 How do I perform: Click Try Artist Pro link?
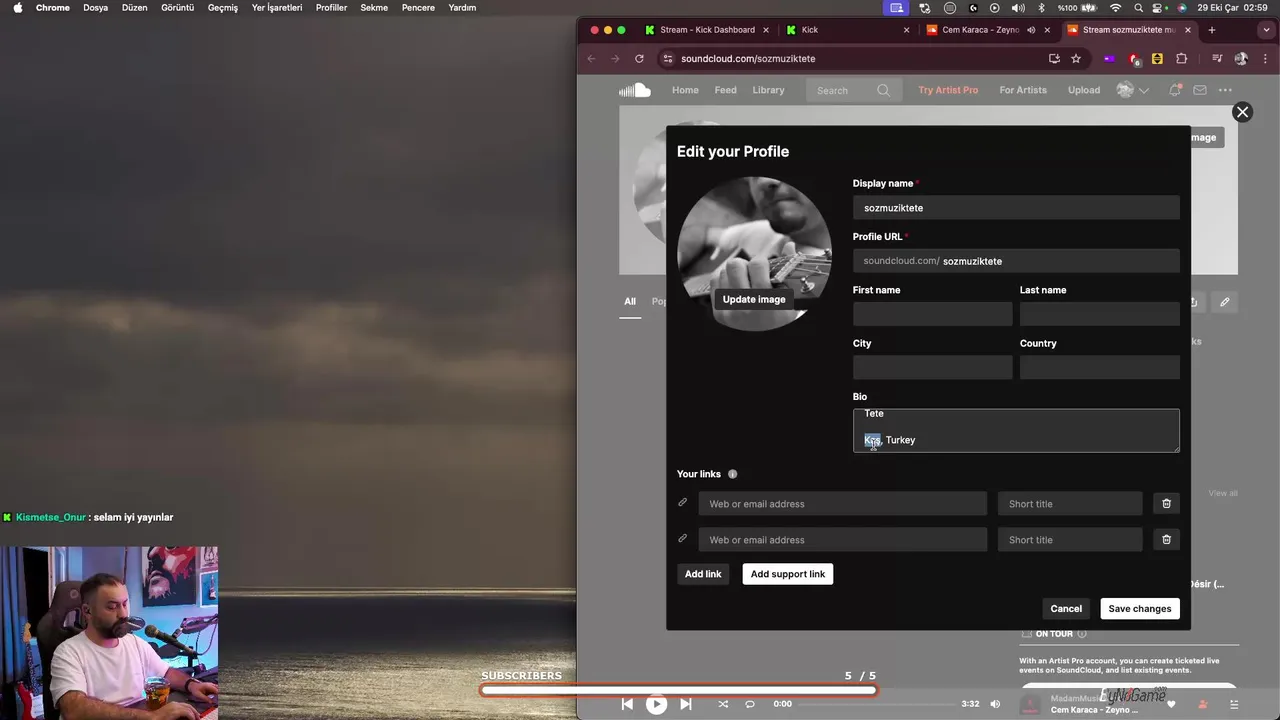click(948, 90)
